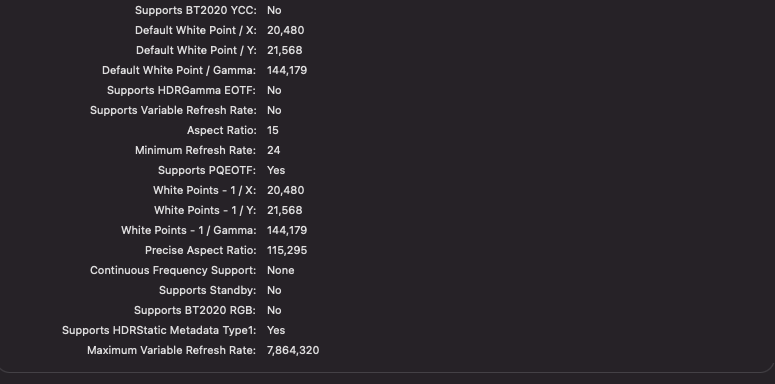
Task: Click the Default White Point Gamma value 144,179
Action: click(x=287, y=70)
